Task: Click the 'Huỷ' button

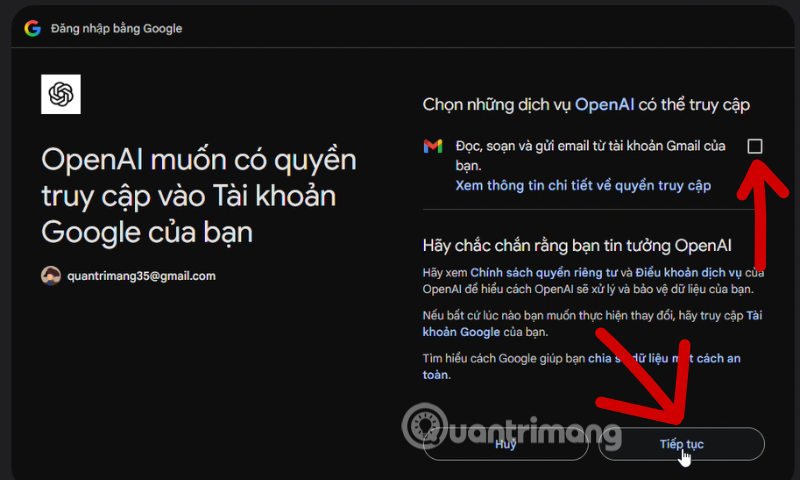Action: coord(506,444)
